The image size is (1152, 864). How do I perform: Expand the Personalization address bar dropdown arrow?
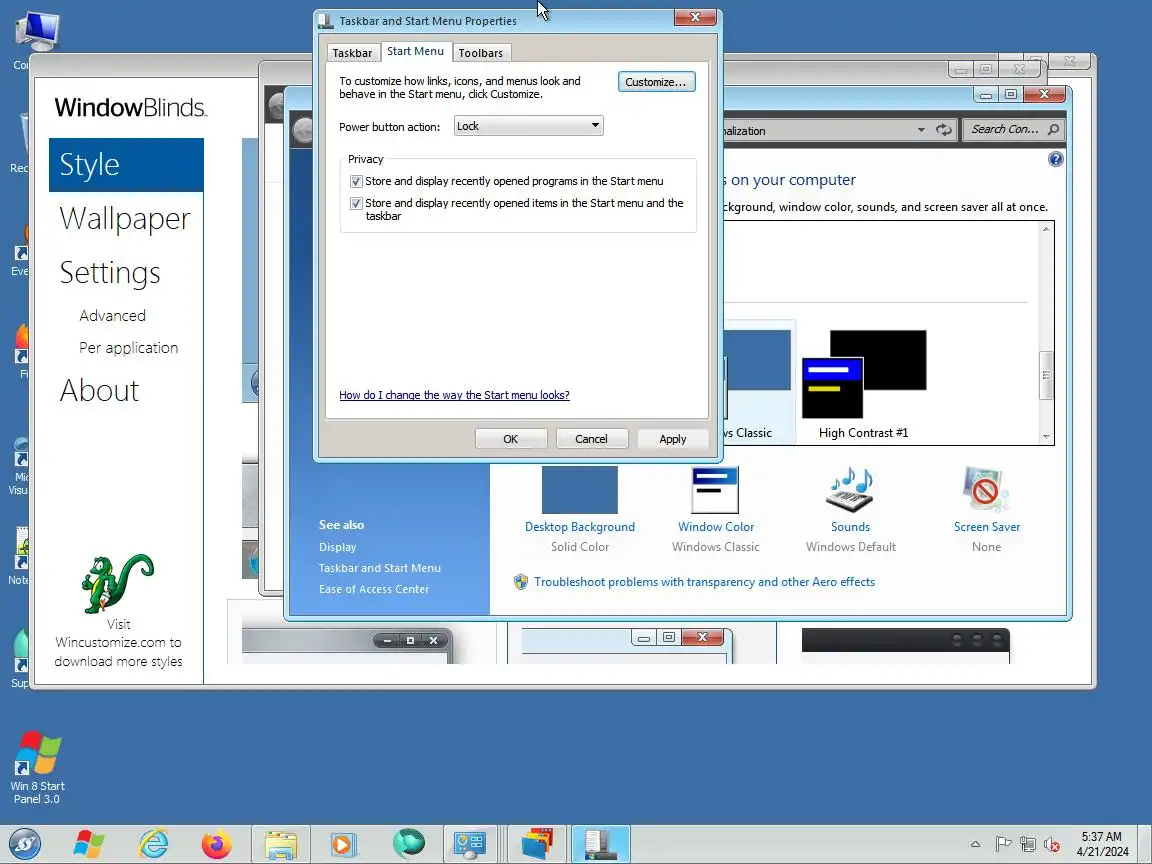click(921, 130)
